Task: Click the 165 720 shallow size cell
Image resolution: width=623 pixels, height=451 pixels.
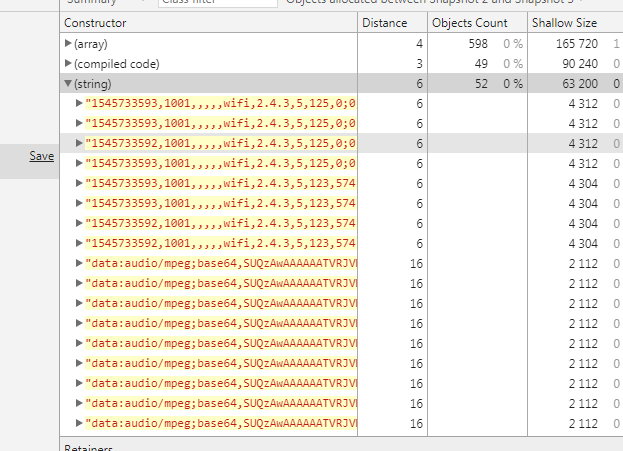Action: (575, 44)
